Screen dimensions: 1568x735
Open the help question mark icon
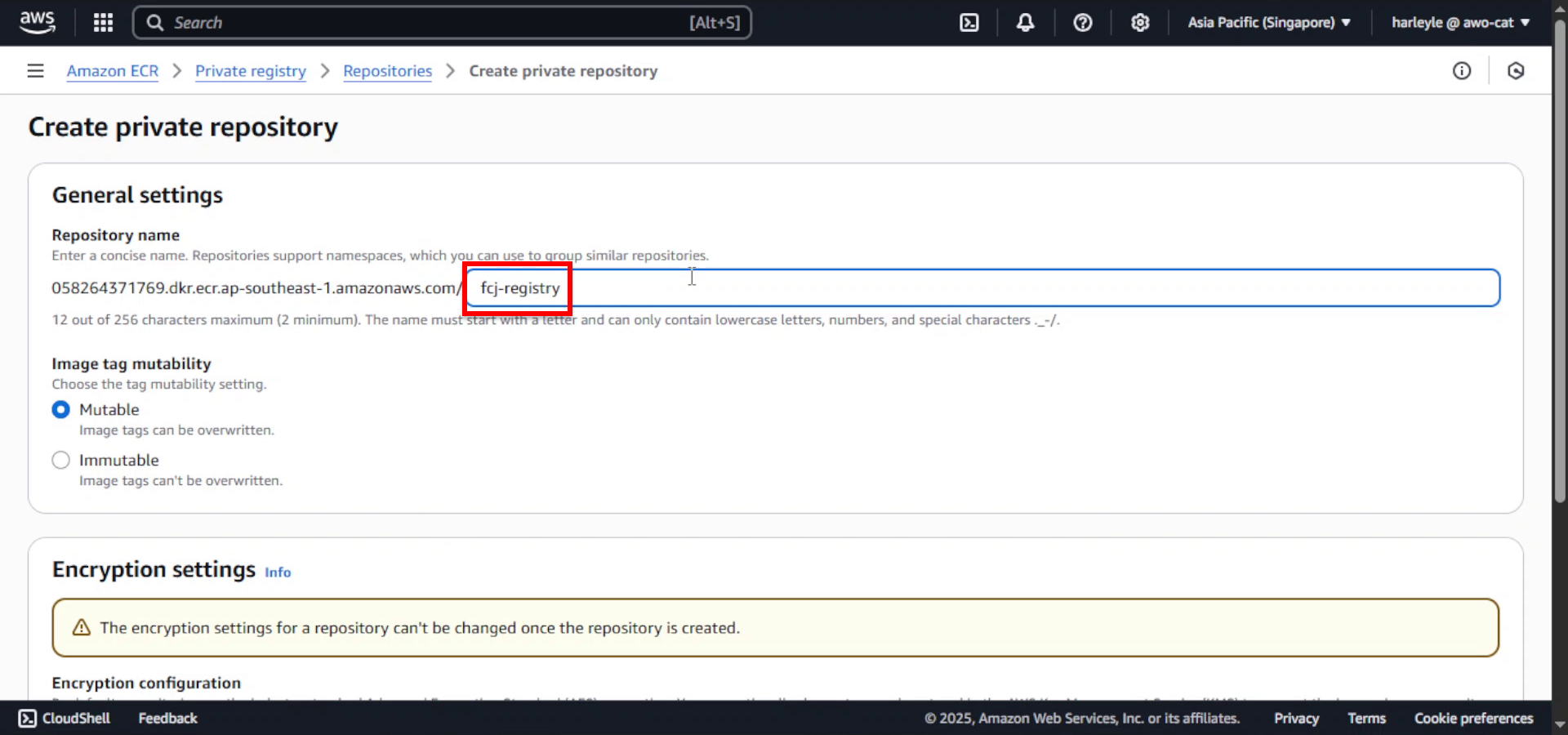(x=1083, y=23)
